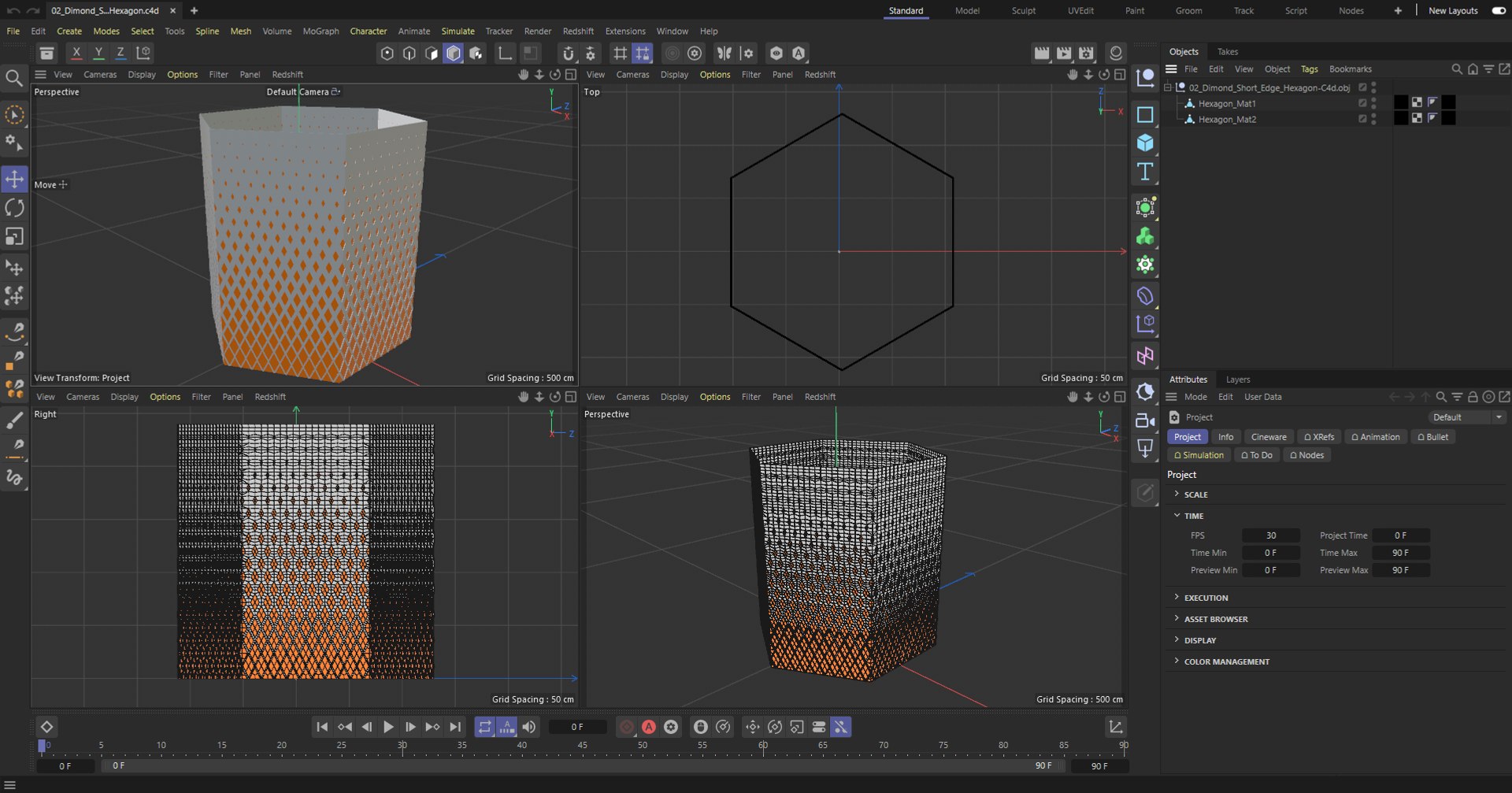The image size is (1512, 793).
Task: Open the Redshift main menu
Action: [x=578, y=31]
